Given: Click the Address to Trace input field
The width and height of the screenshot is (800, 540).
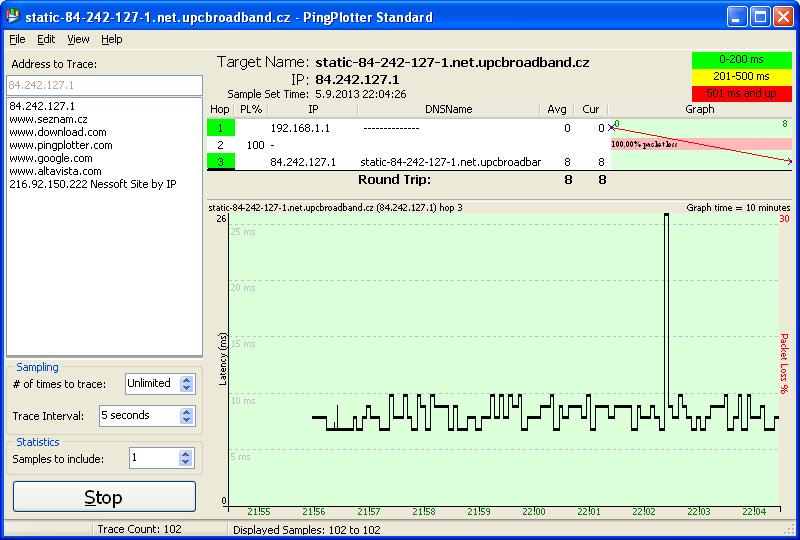Looking at the screenshot, I should coord(104,85).
